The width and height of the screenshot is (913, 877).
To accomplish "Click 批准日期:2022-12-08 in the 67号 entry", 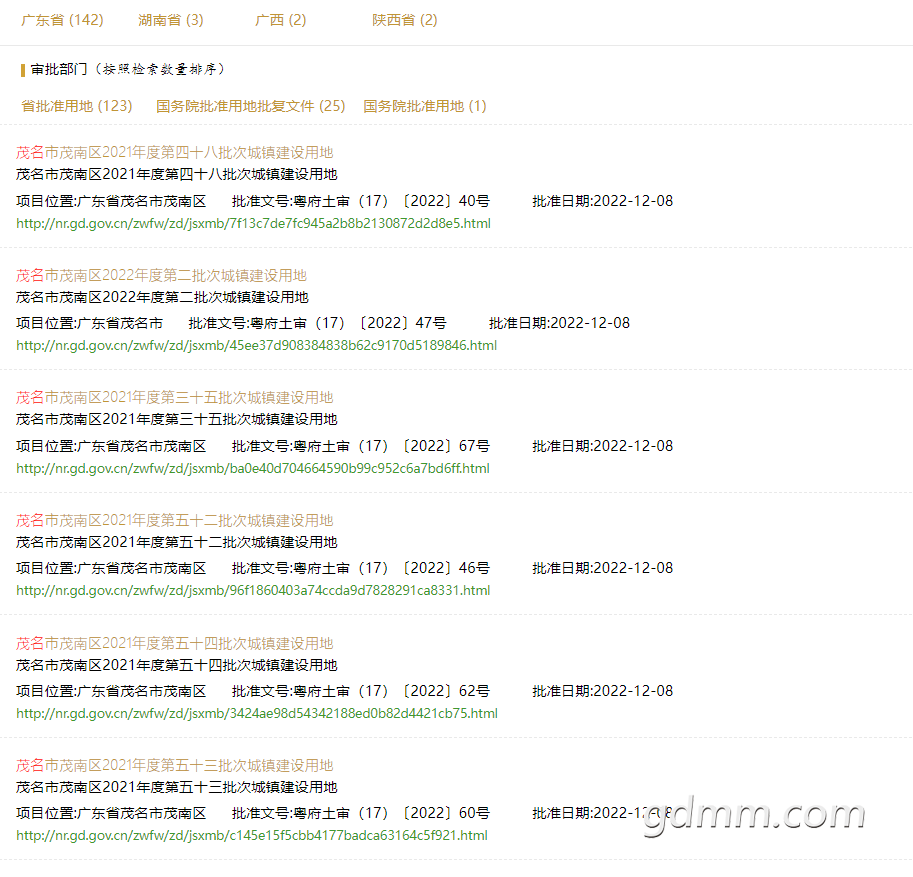I will [603, 446].
